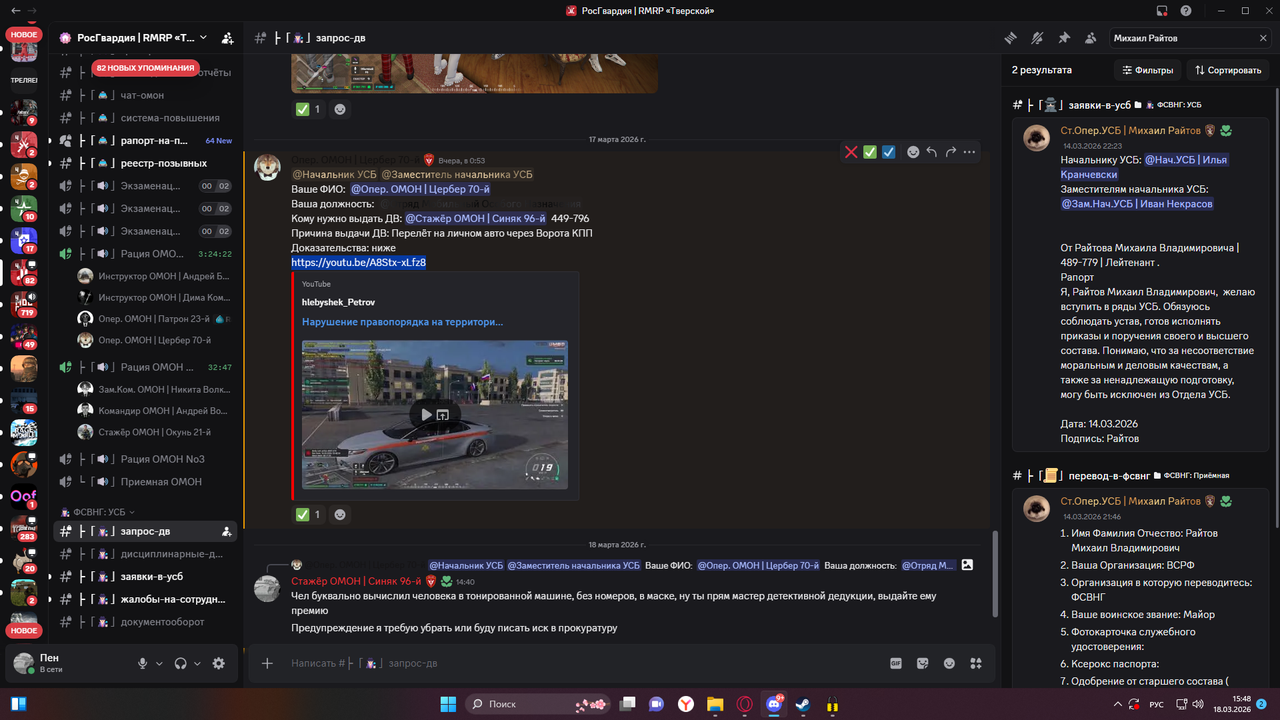Open add reaction smiley in message toolbar
The width and height of the screenshot is (1280, 720).
913,152
